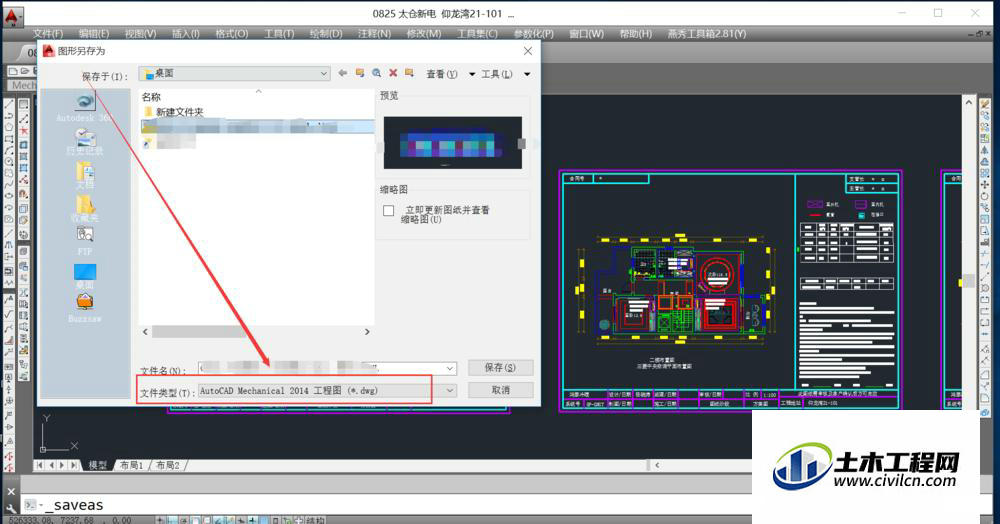Click the _saveas command line input
Screen dimensions: 1000x524
[x=77, y=505]
